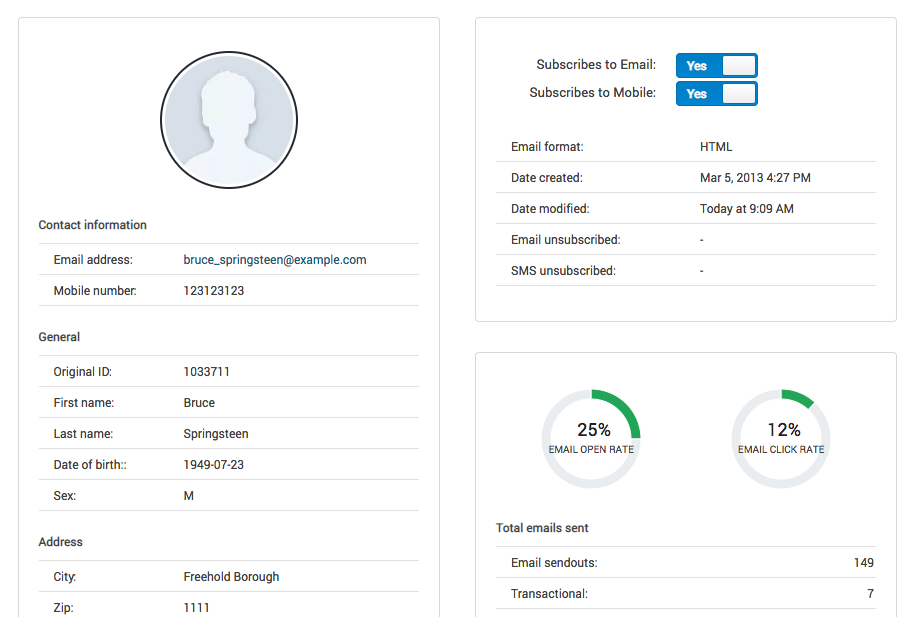The width and height of the screenshot is (919, 617).
Task: Select the Zip value 1111
Action: coord(196,608)
